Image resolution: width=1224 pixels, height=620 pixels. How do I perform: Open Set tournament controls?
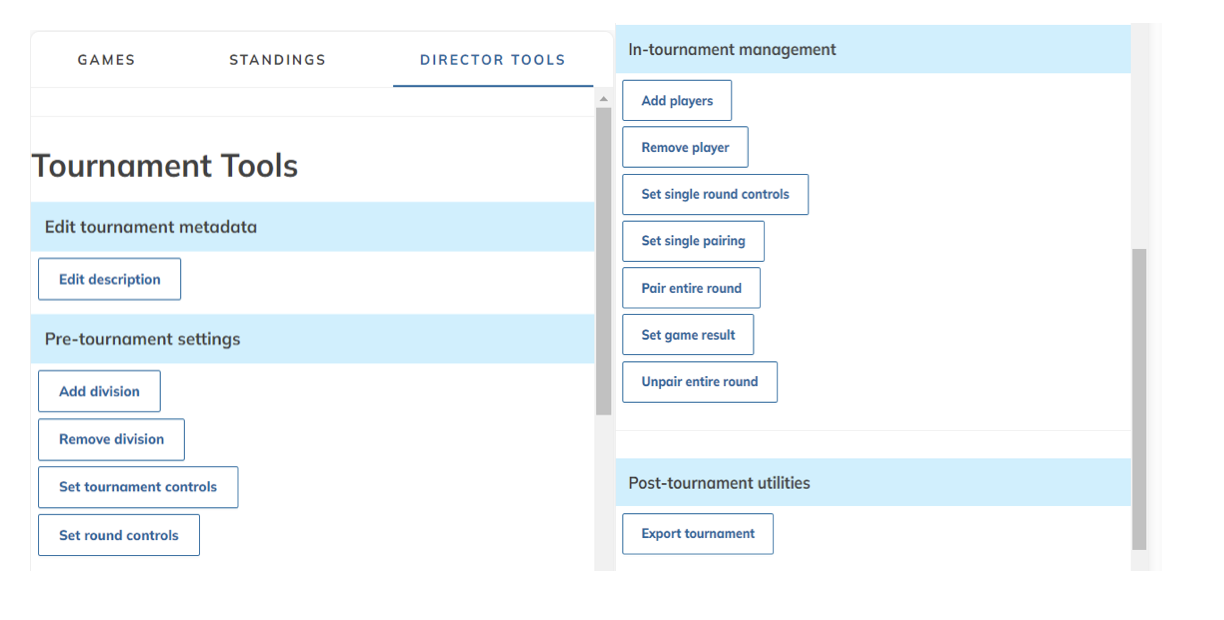click(x=138, y=487)
